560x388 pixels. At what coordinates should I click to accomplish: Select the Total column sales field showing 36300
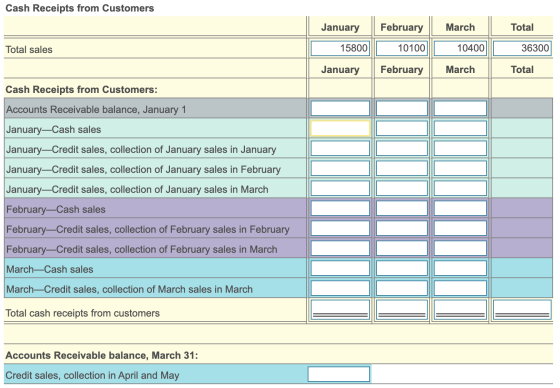[522, 48]
